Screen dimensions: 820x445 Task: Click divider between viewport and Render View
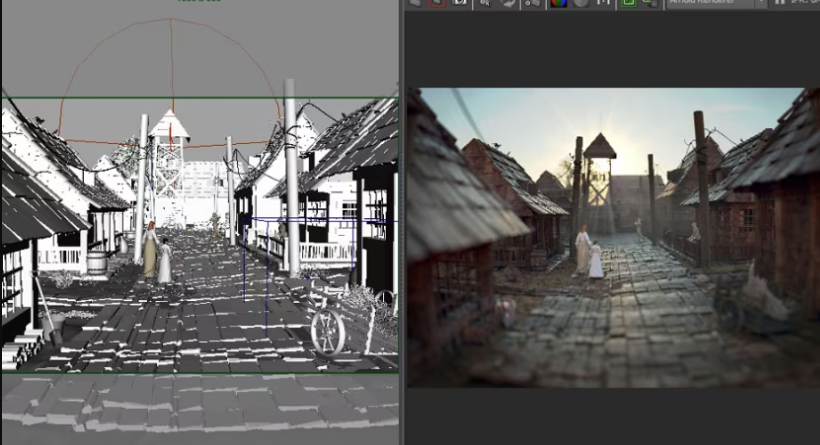coord(401,220)
